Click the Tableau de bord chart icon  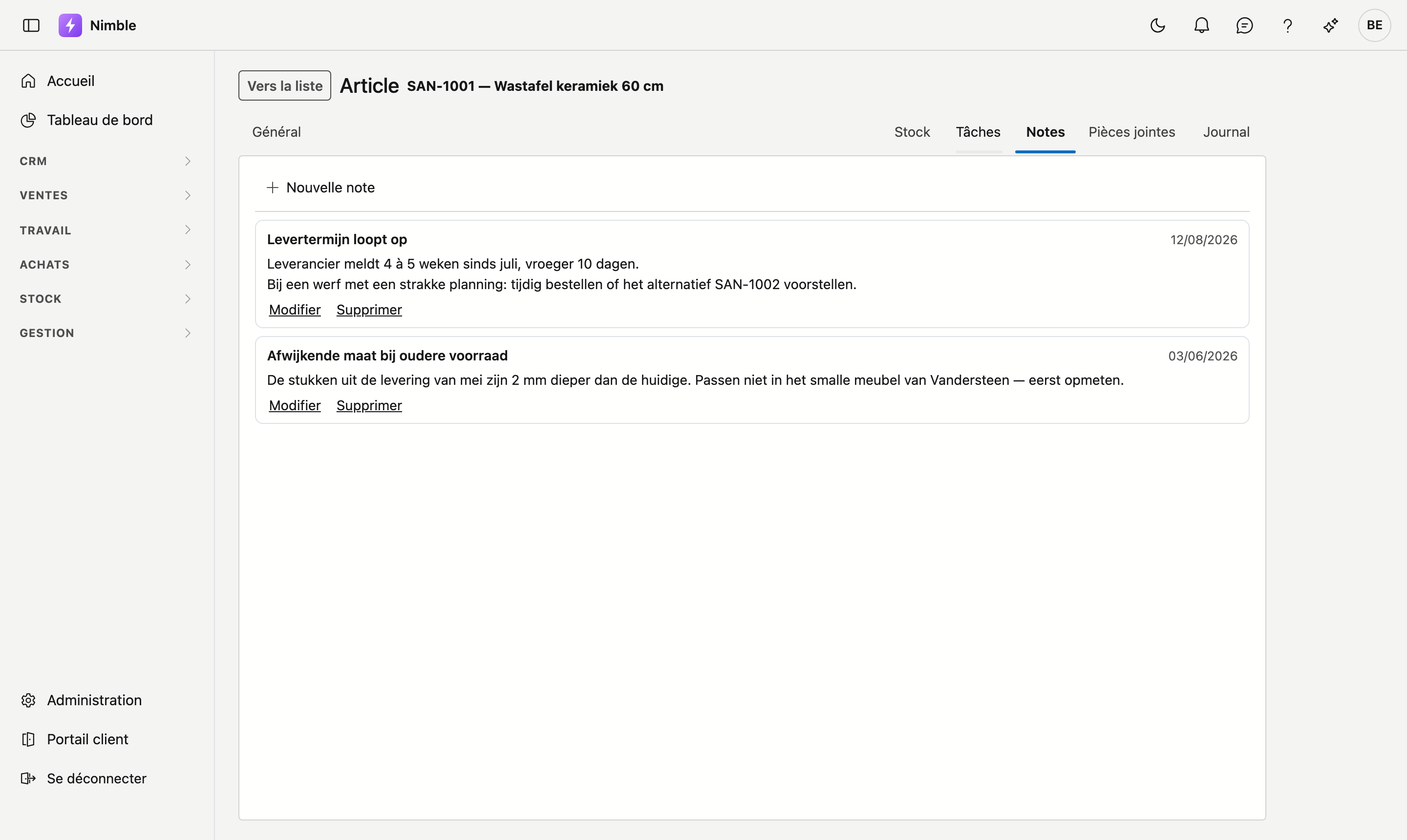[28, 120]
